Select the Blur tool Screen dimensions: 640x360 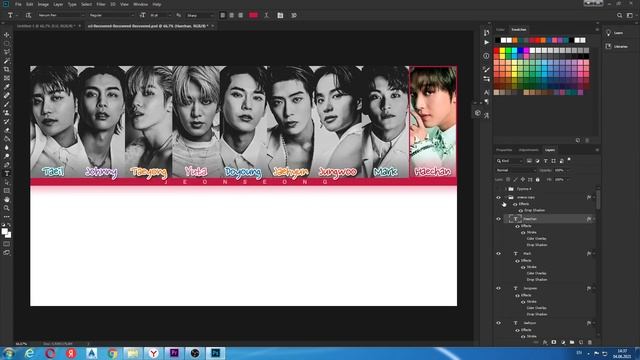(x=7, y=148)
